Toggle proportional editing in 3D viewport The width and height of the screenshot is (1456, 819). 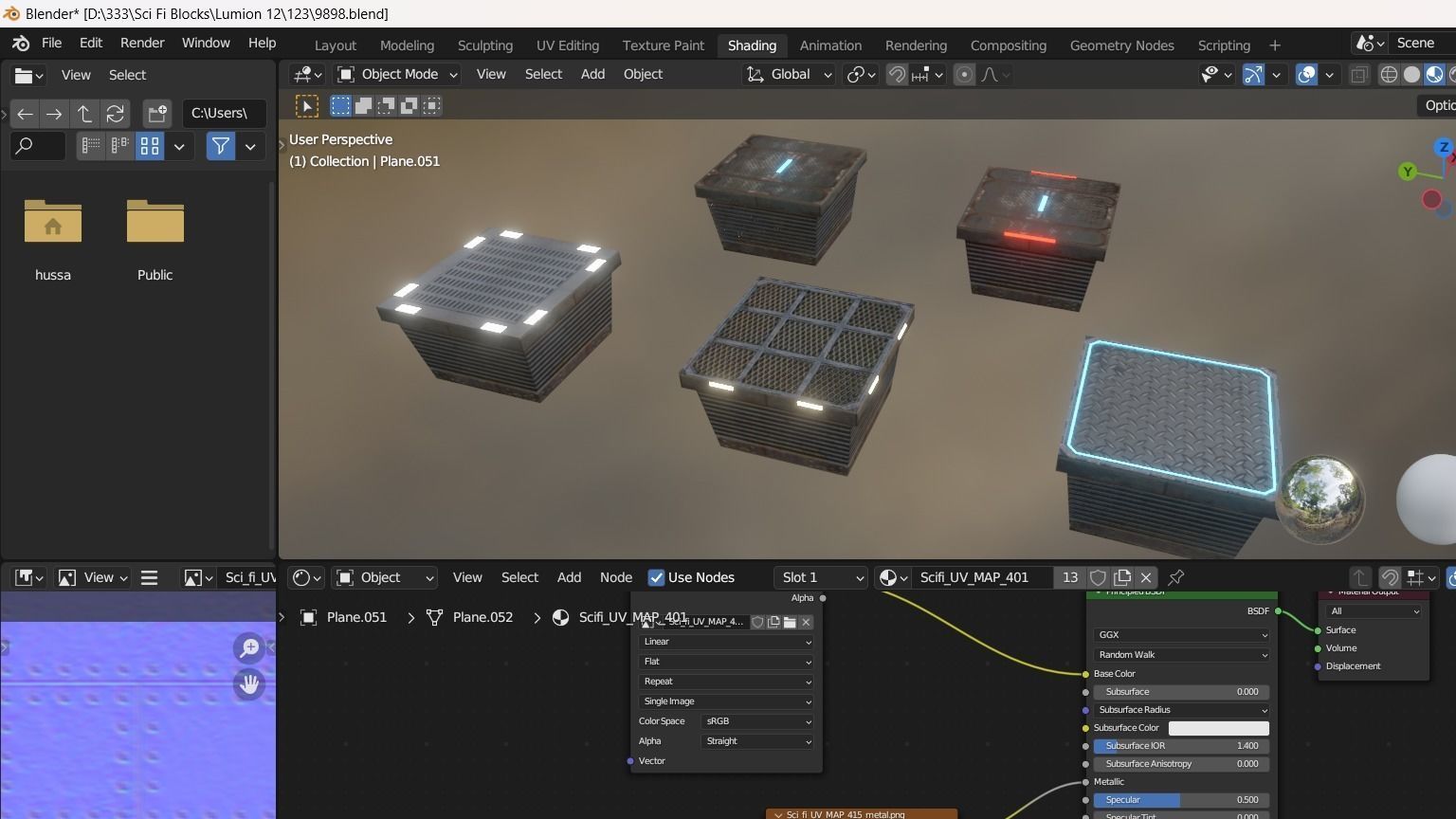pos(964,75)
